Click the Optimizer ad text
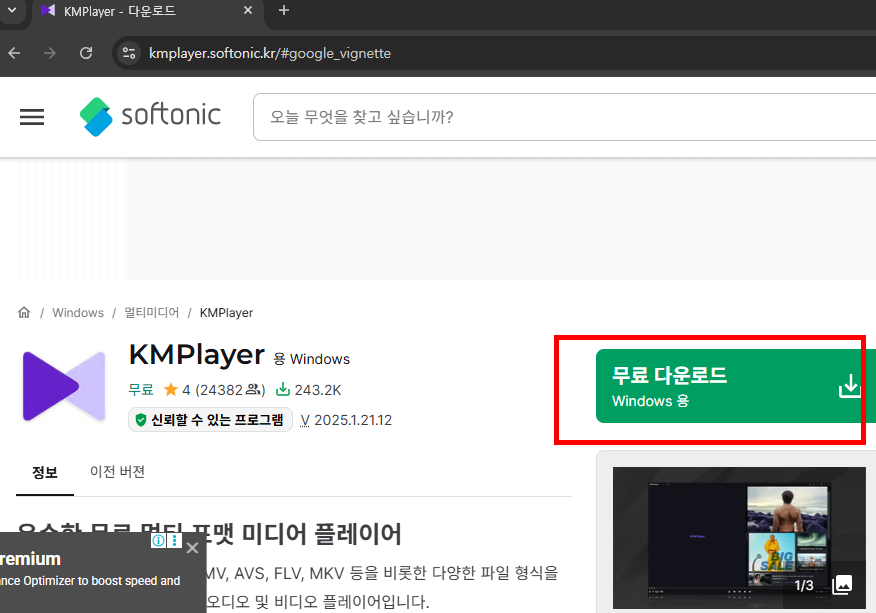Image resolution: width=876 pixels, height=613 pixels. 90,581
